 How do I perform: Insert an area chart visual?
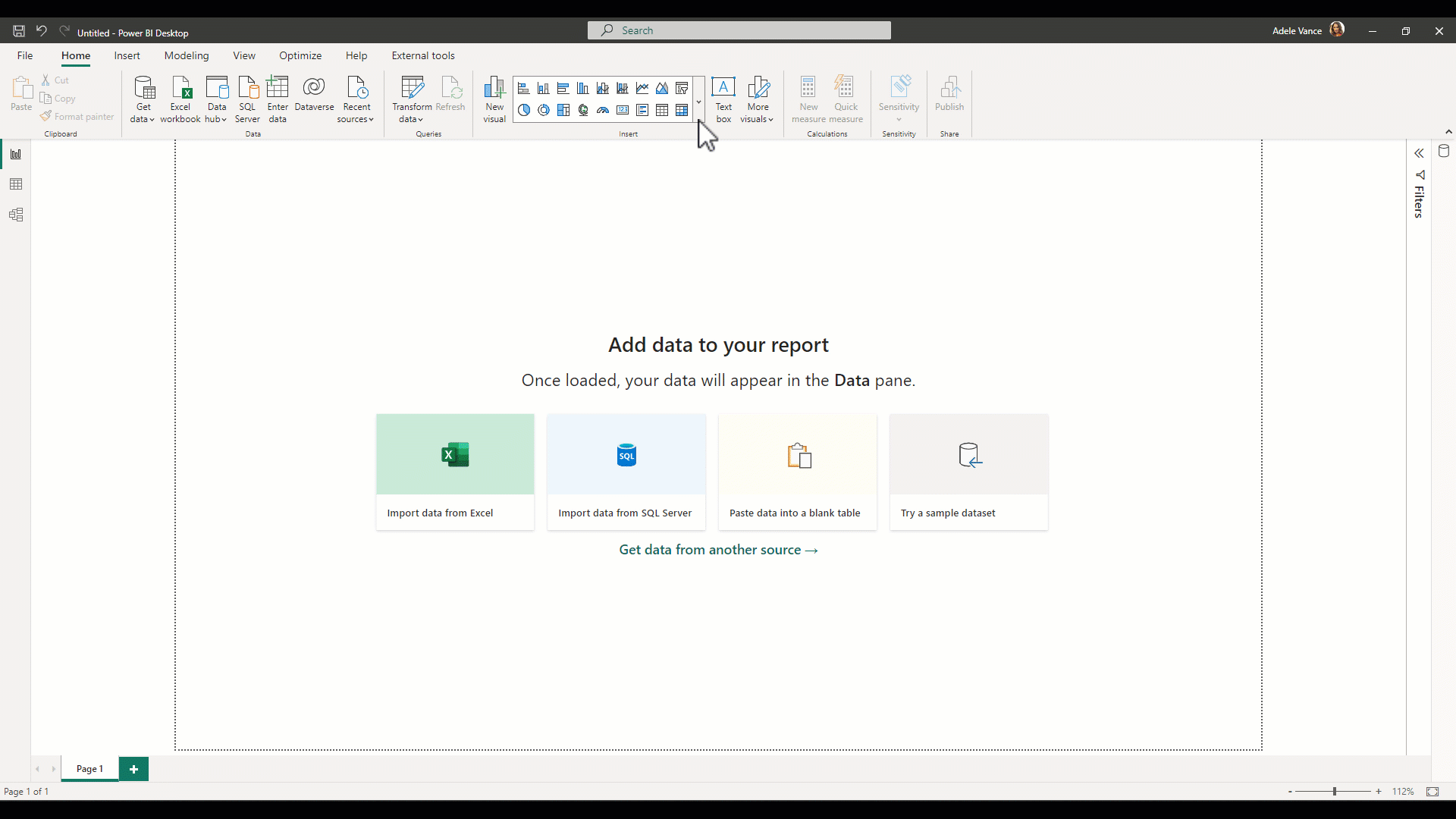pyautogui.click(x=662, y=89)
